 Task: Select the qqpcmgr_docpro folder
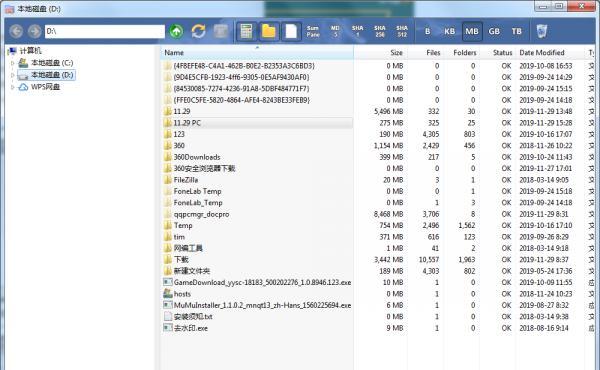(x=201, y=214)
